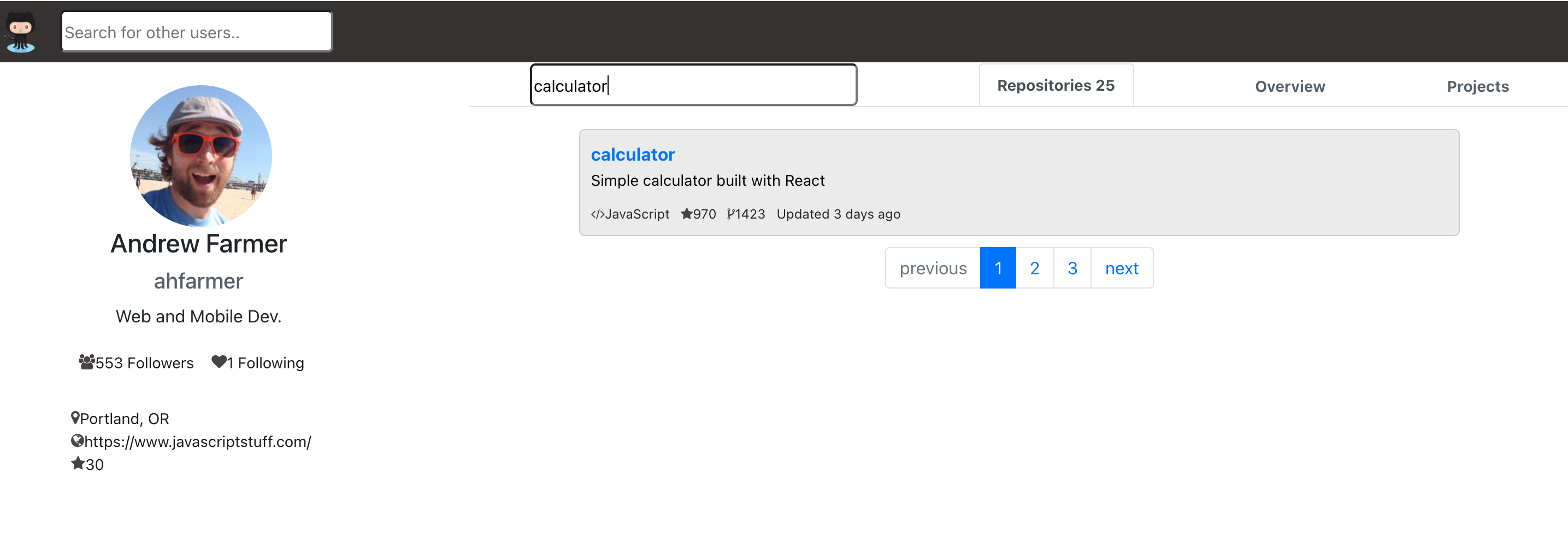Go to pagination page 2

click(x=1034, y=268)
